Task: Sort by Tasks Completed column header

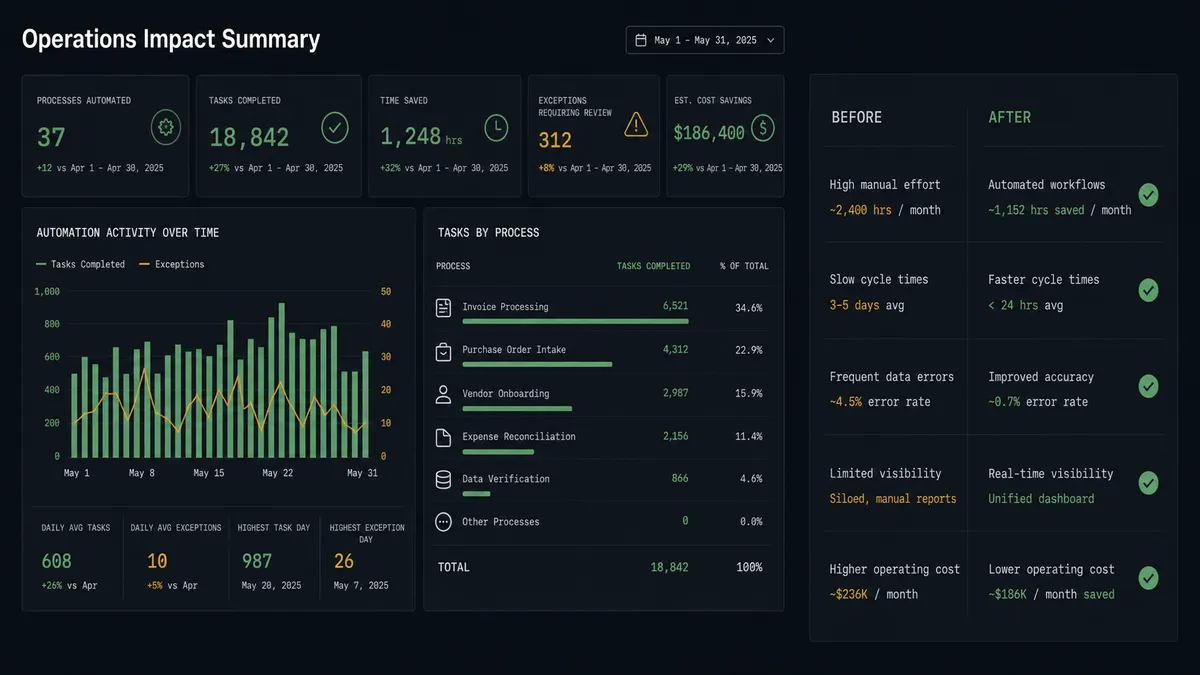Action: pyautogui.click(x=653, y=266)
